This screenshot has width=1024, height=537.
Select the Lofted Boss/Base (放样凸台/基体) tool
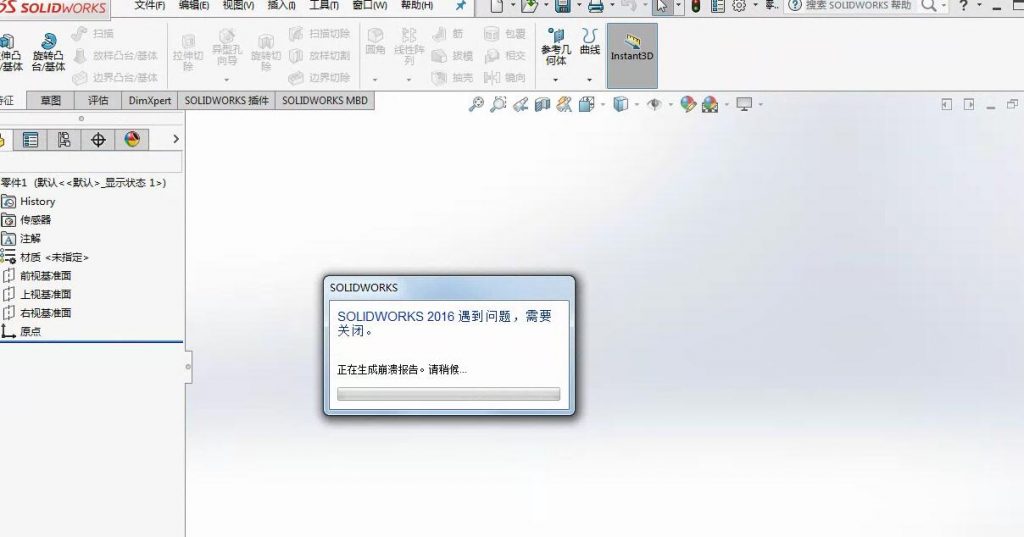115,56
